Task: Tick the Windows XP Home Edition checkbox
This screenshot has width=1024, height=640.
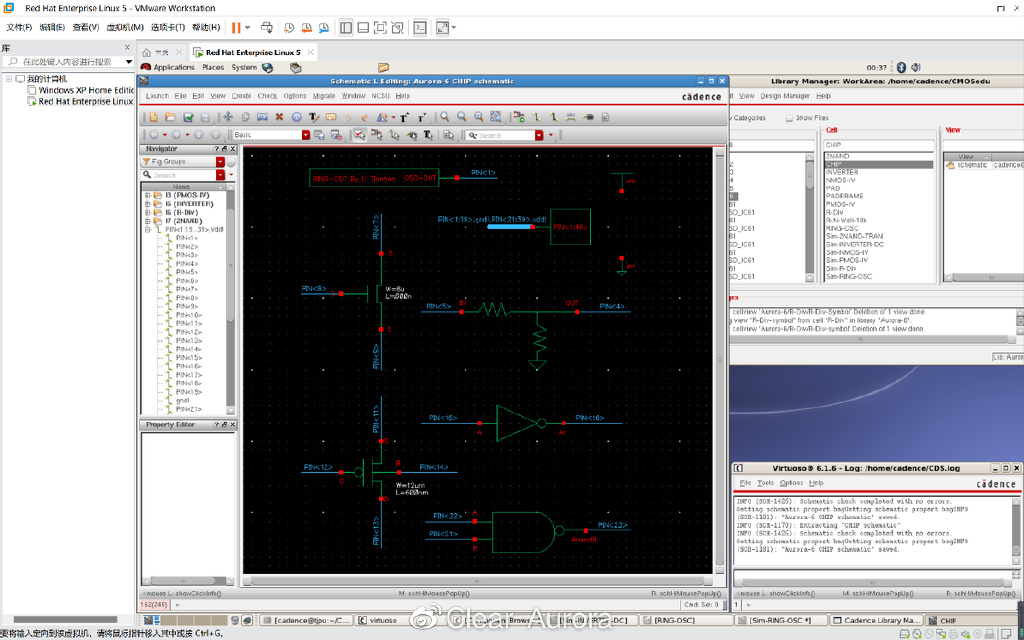Action: pos(32,90)
